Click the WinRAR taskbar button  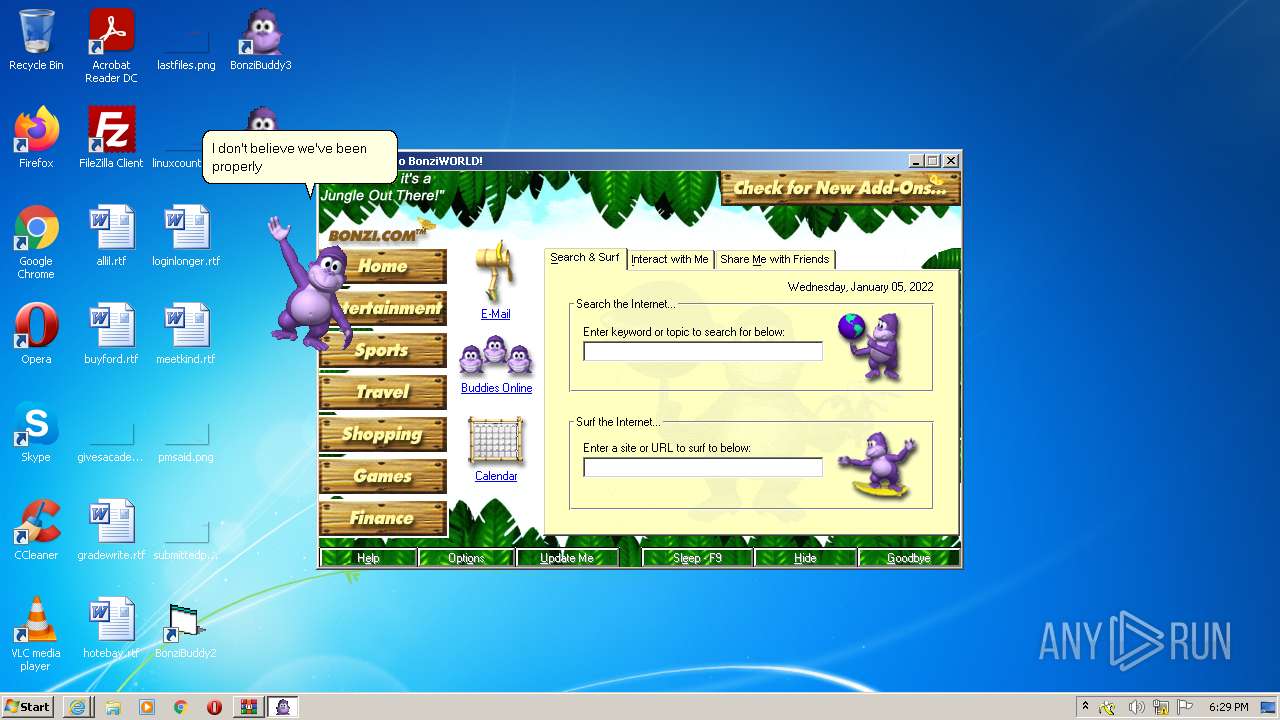[248, 707]
